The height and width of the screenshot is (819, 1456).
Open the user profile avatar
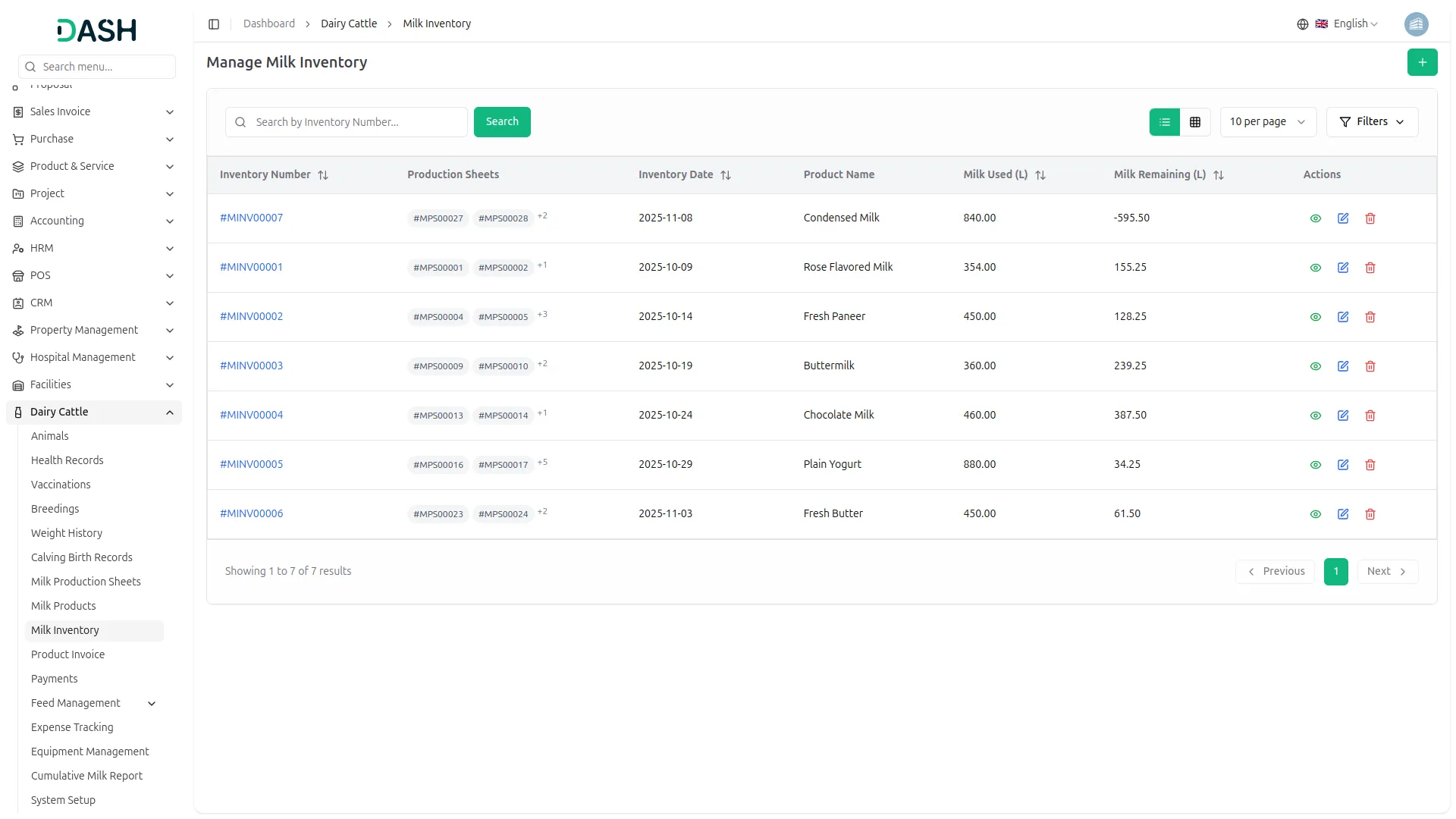[x=1416, y=24]
